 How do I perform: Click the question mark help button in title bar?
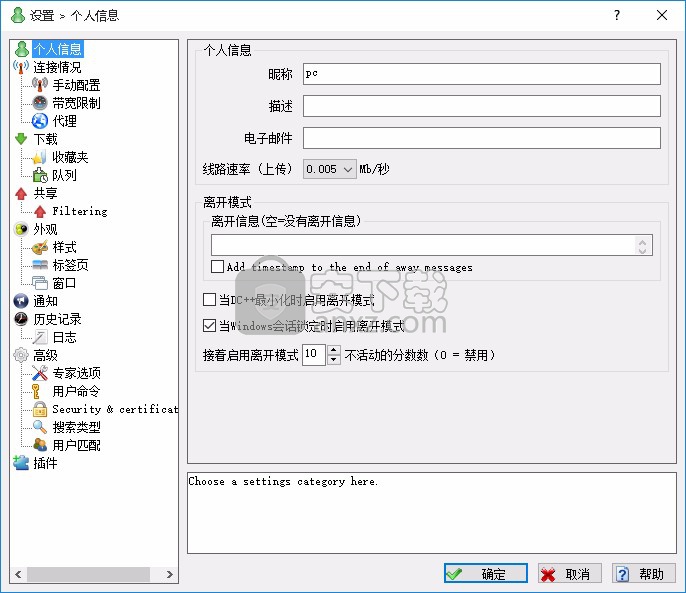click(x=617, y=15)
